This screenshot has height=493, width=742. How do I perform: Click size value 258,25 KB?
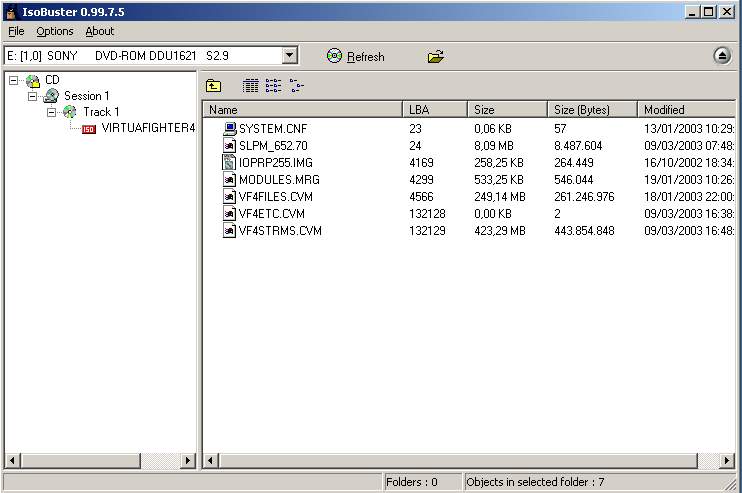[x=499, y=163]
